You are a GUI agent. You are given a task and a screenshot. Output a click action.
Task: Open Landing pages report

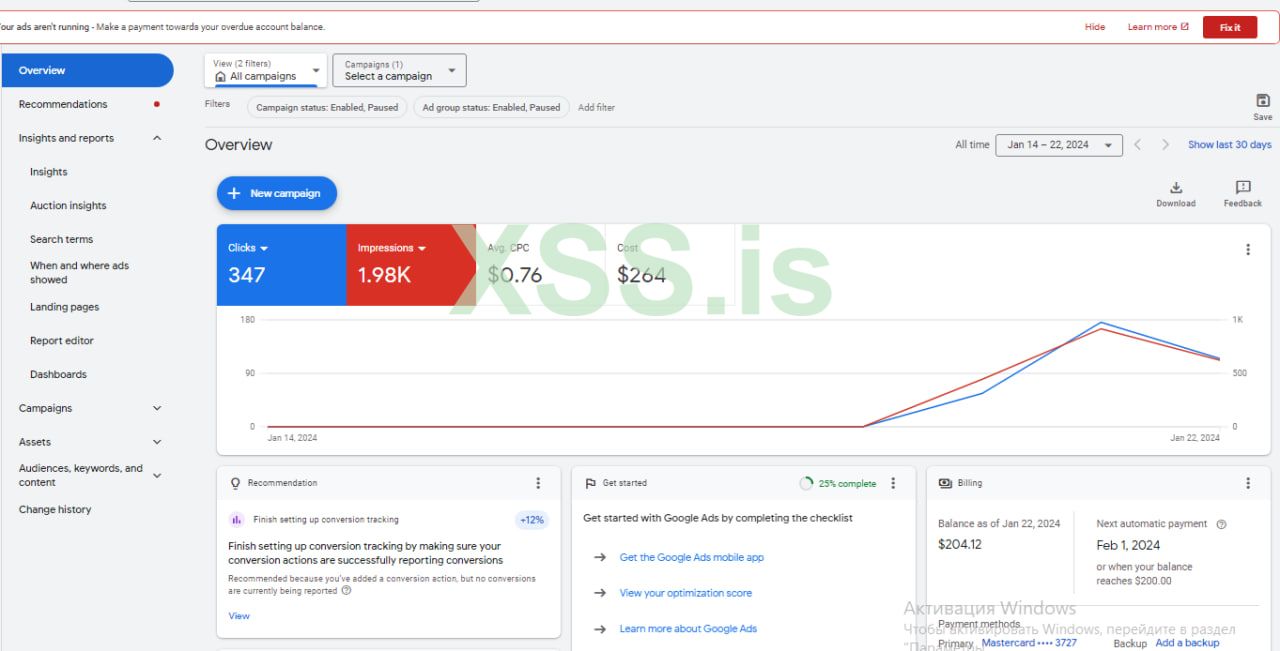64,307
